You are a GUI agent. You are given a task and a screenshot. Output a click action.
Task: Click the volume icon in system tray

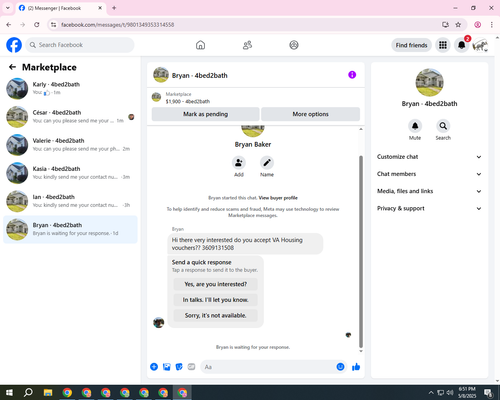[450, 393]
